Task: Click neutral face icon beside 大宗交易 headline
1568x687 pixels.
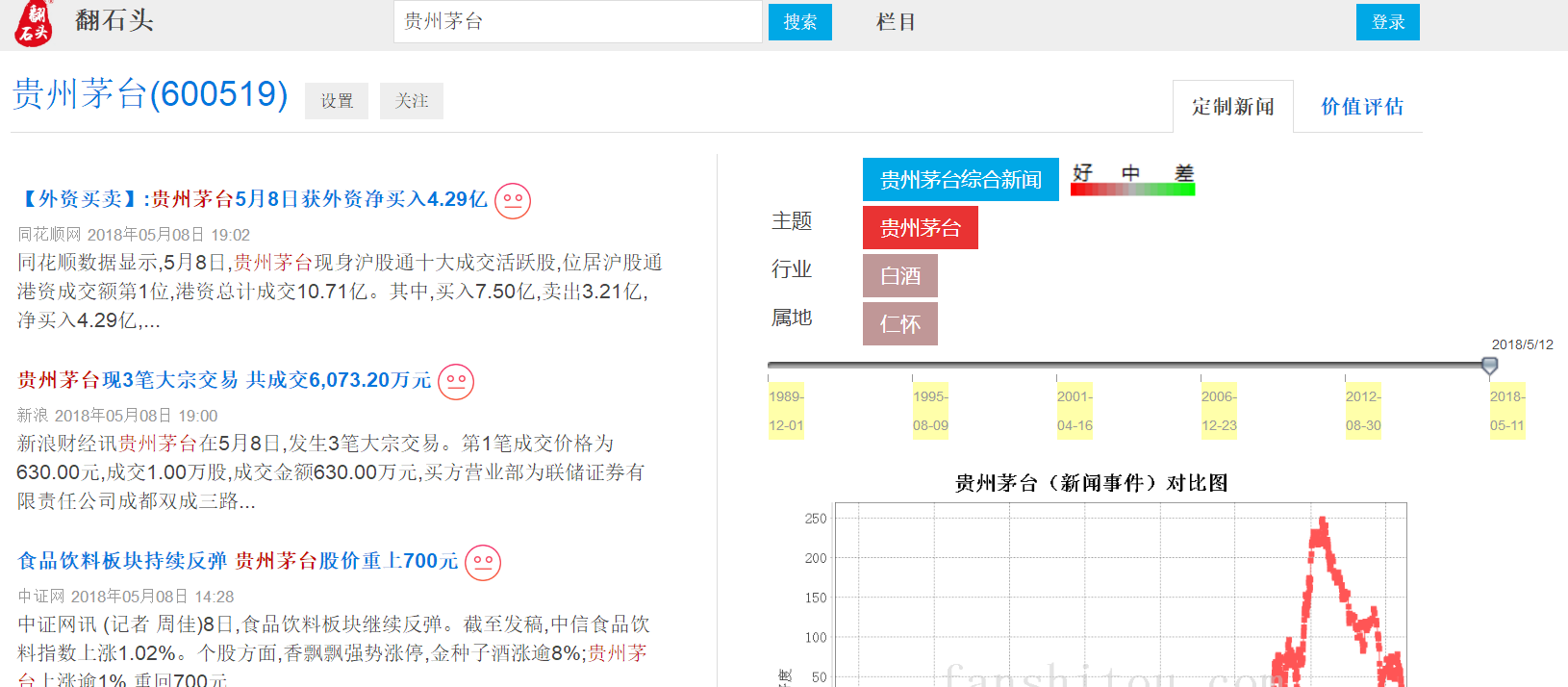Action: point(456,382)
